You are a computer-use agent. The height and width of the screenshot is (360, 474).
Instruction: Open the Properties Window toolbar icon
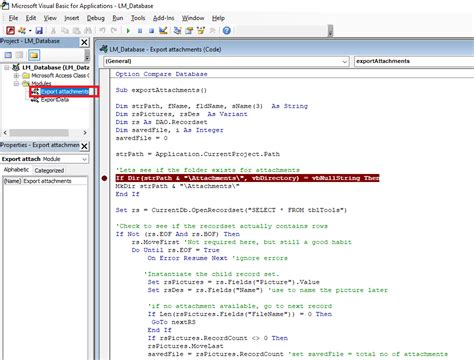tap(189, 31)
